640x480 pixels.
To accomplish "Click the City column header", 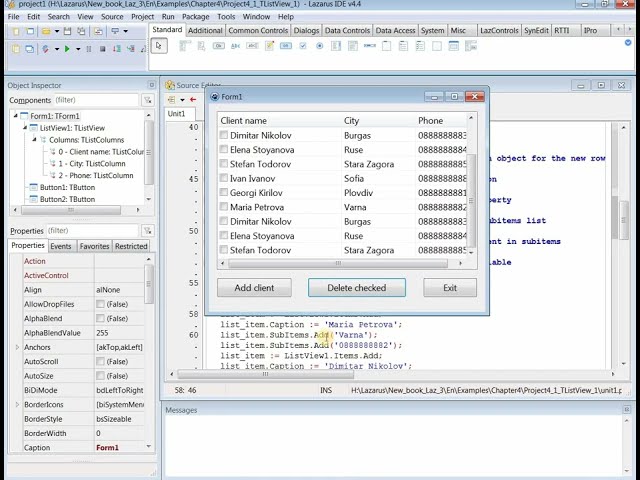I will coord(378,120).
